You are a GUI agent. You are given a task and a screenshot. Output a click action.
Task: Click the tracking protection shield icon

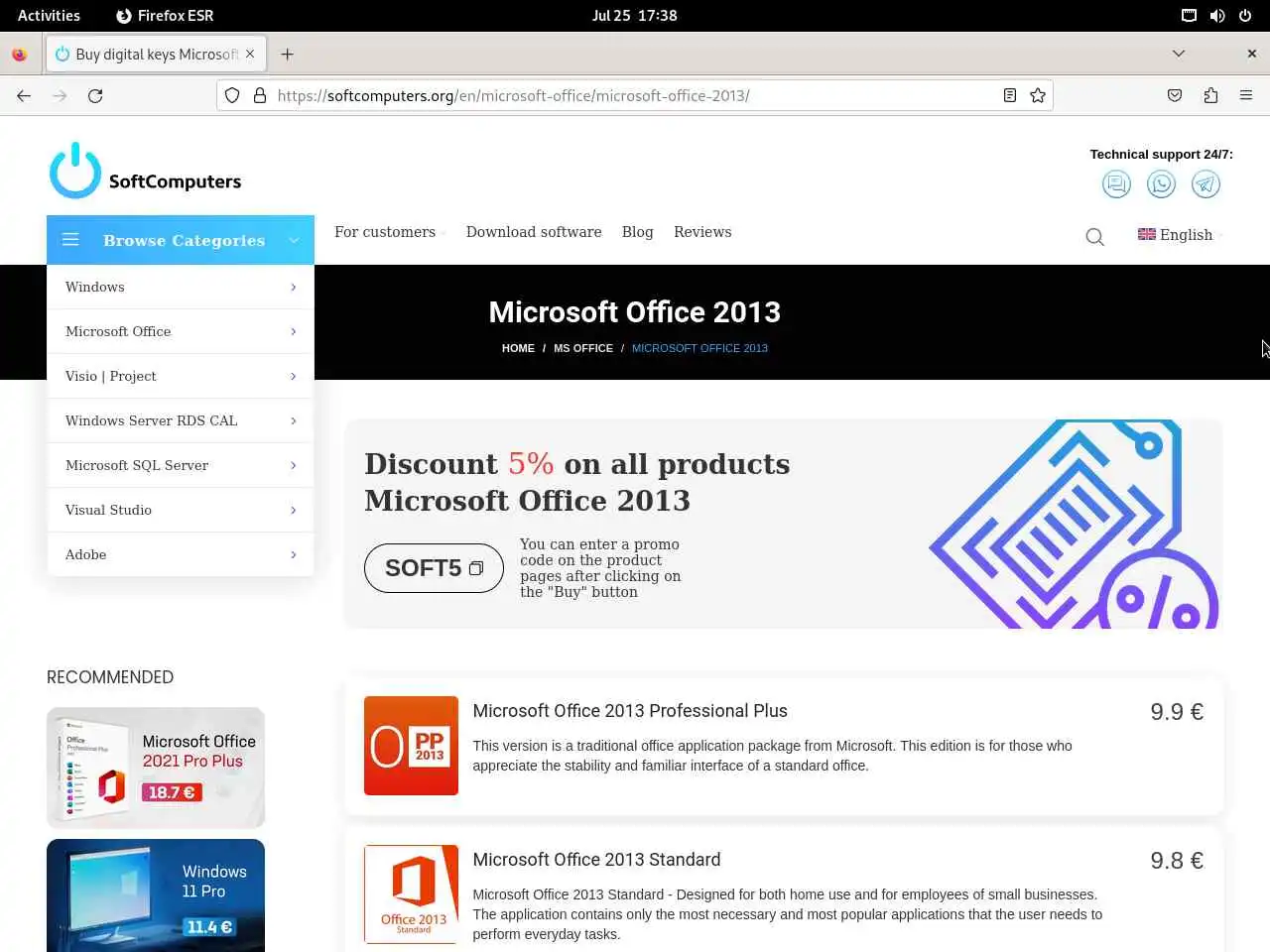[x=232, y=95]
